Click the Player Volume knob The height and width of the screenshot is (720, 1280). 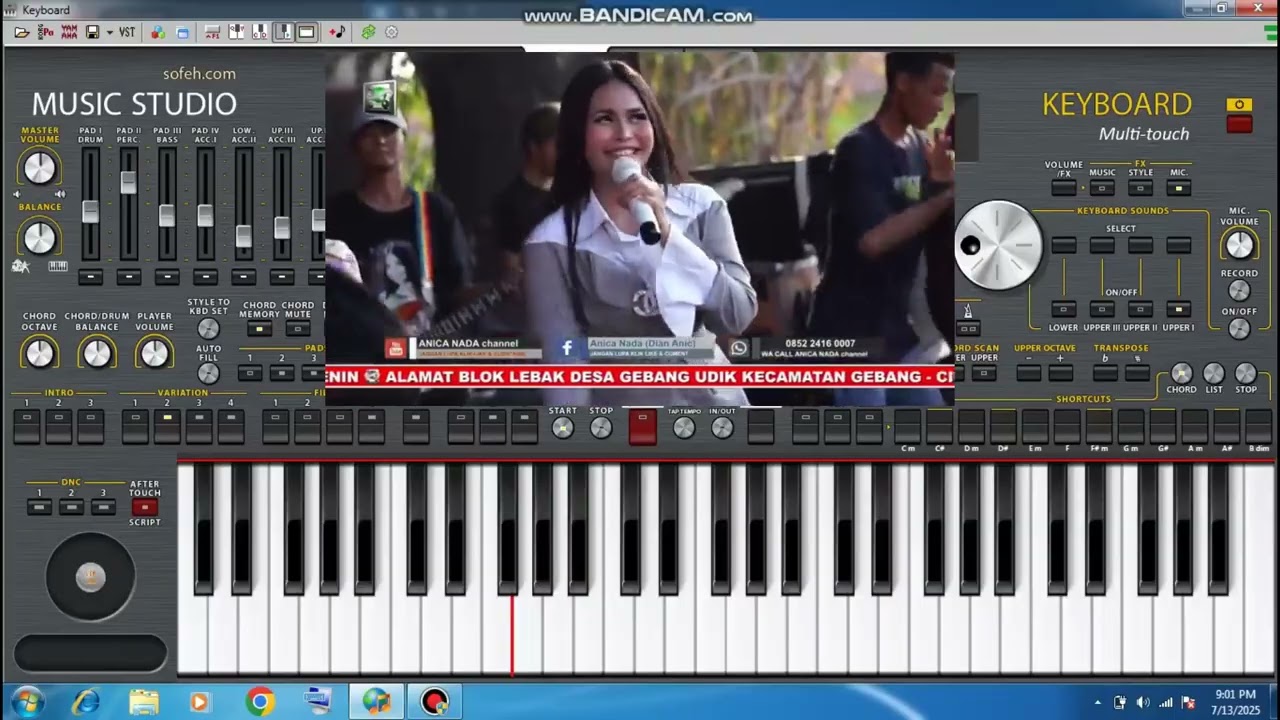[155, 352]
